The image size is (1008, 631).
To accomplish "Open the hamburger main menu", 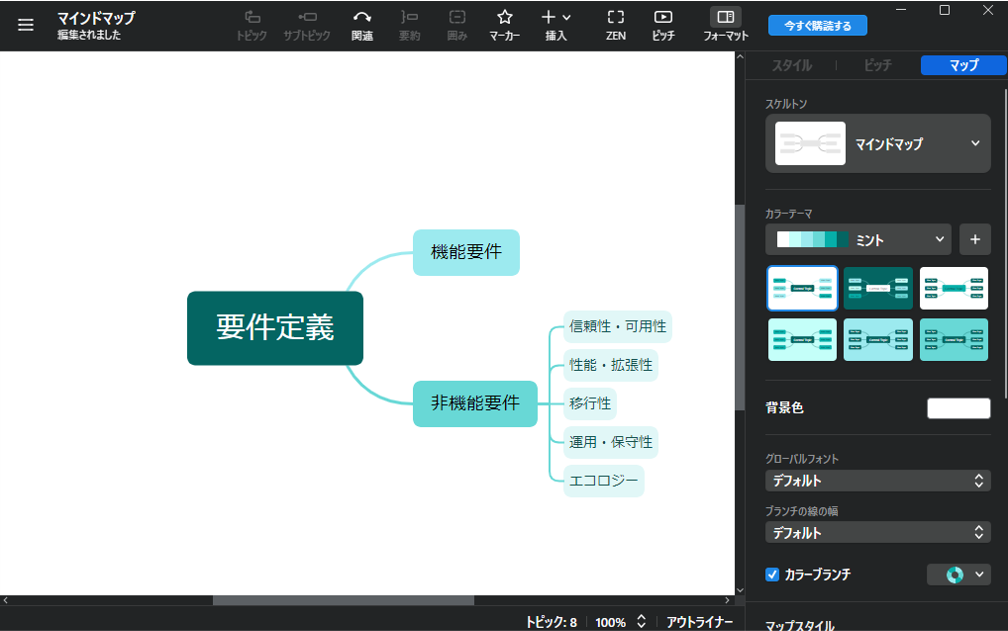I will tap(26, 25).
